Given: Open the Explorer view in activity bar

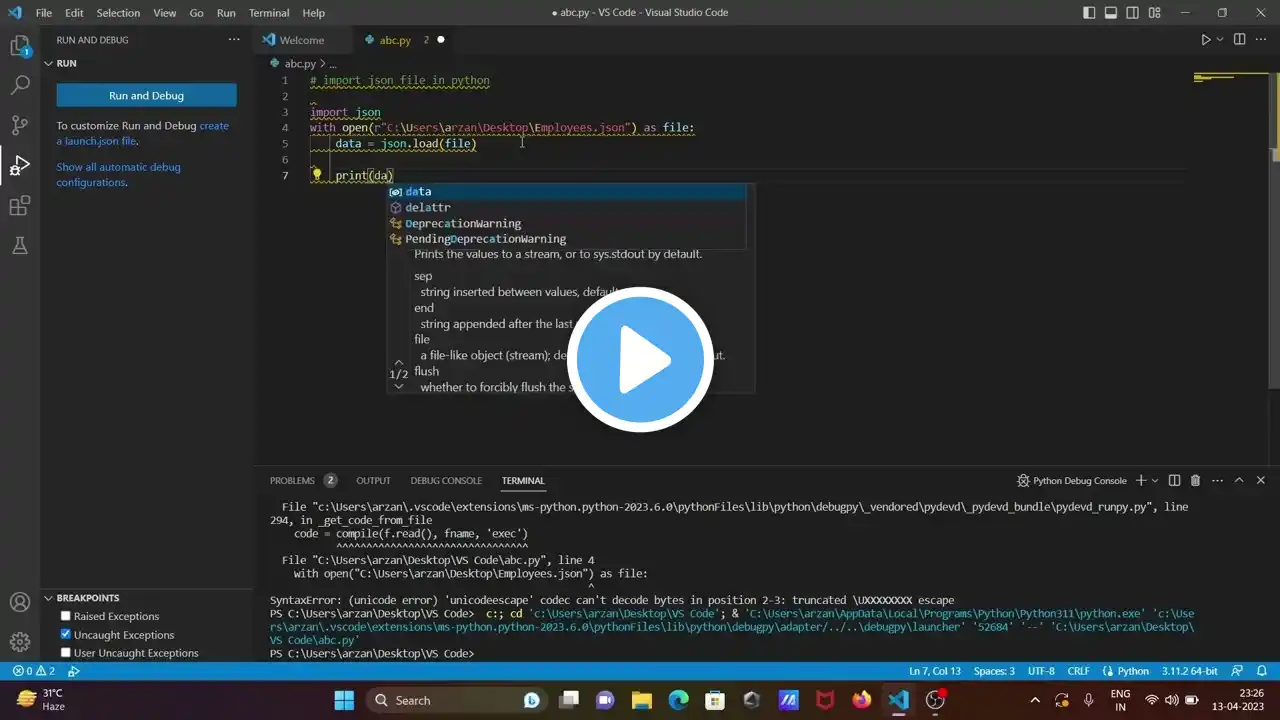Looking at the screenshot, I should tap(19, 46).
